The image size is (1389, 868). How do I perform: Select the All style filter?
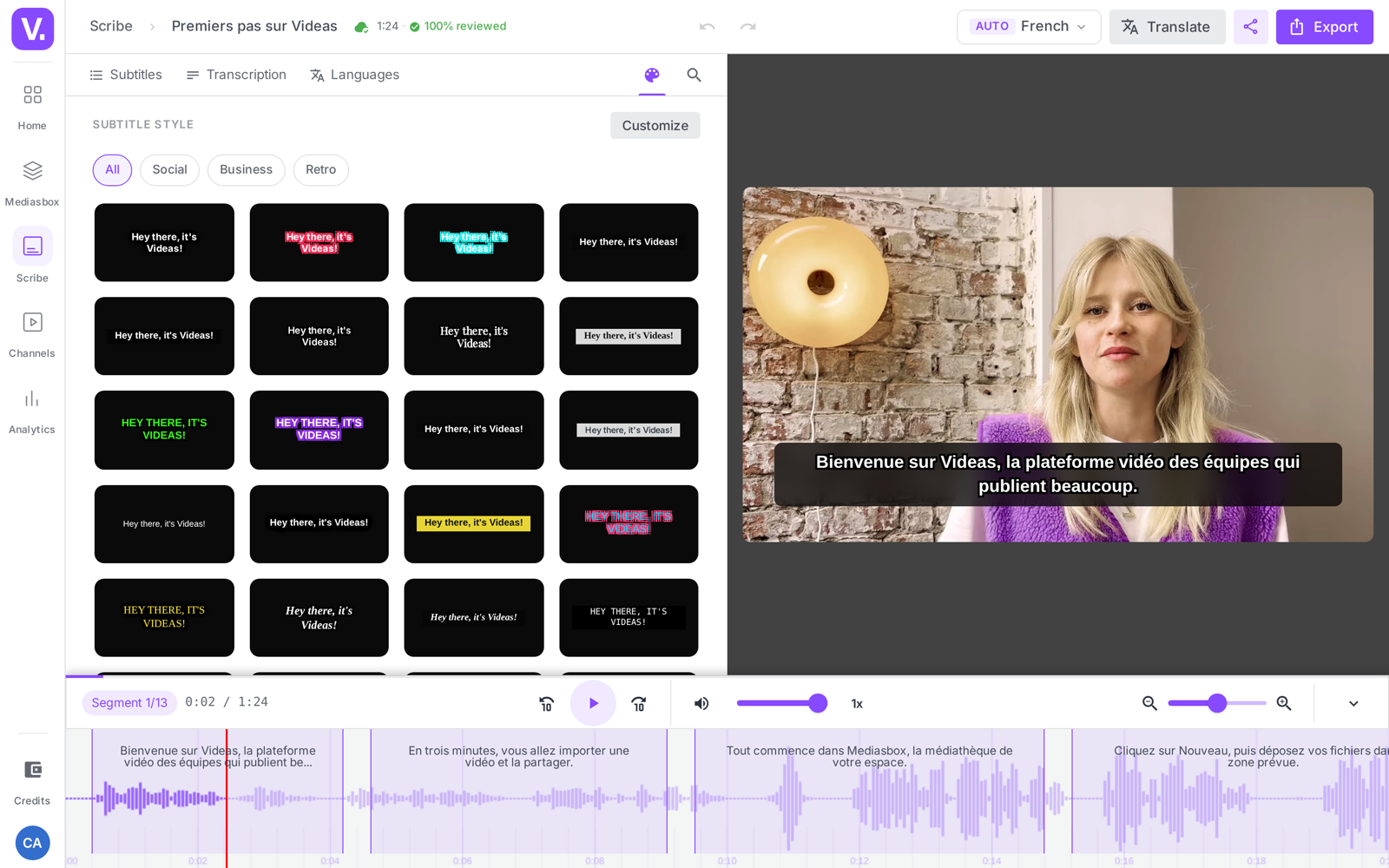click(x=112, y=170)
